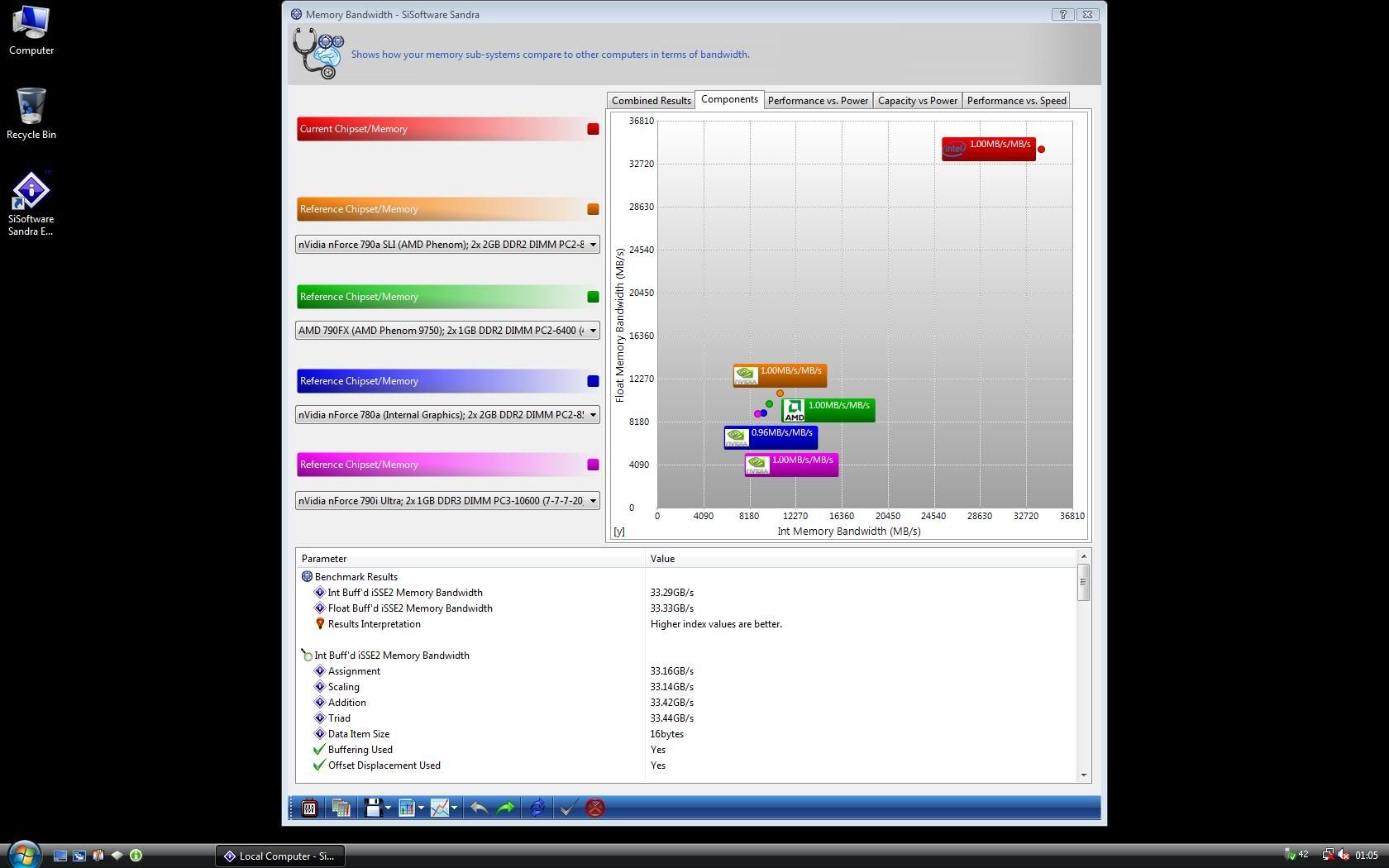Collapse the Benchmark Results tree node
Image resolution: width=1389 pixels, height=868 pixels.
[x=307, y=577]
